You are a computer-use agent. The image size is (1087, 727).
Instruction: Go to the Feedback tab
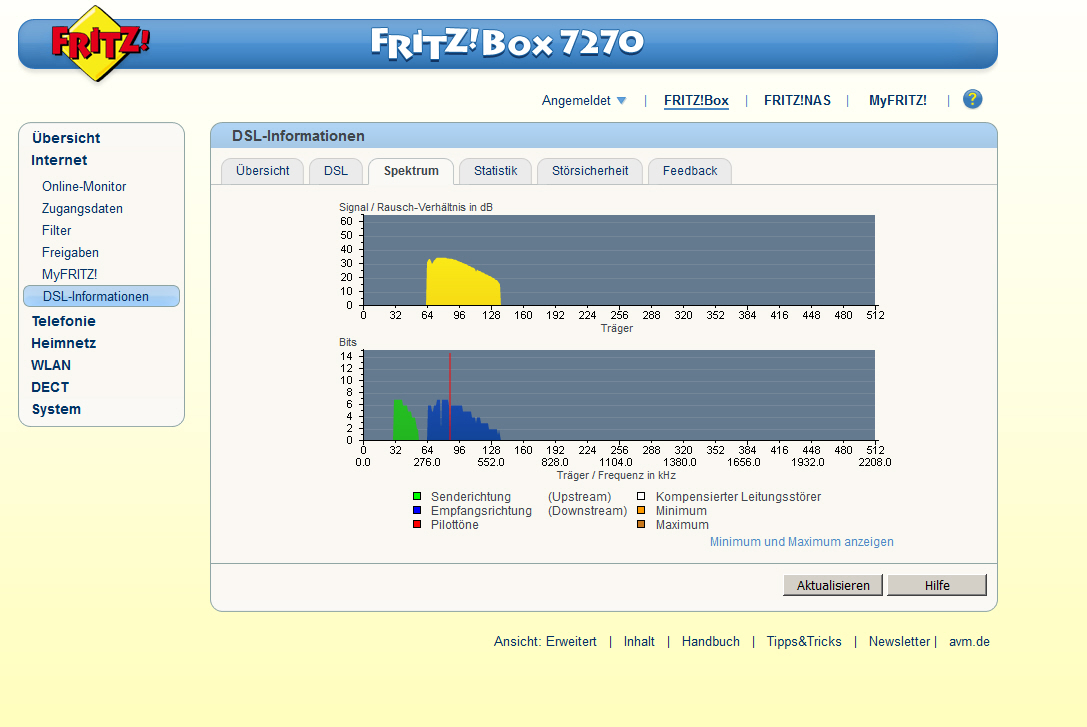click(x=690, y=171)
